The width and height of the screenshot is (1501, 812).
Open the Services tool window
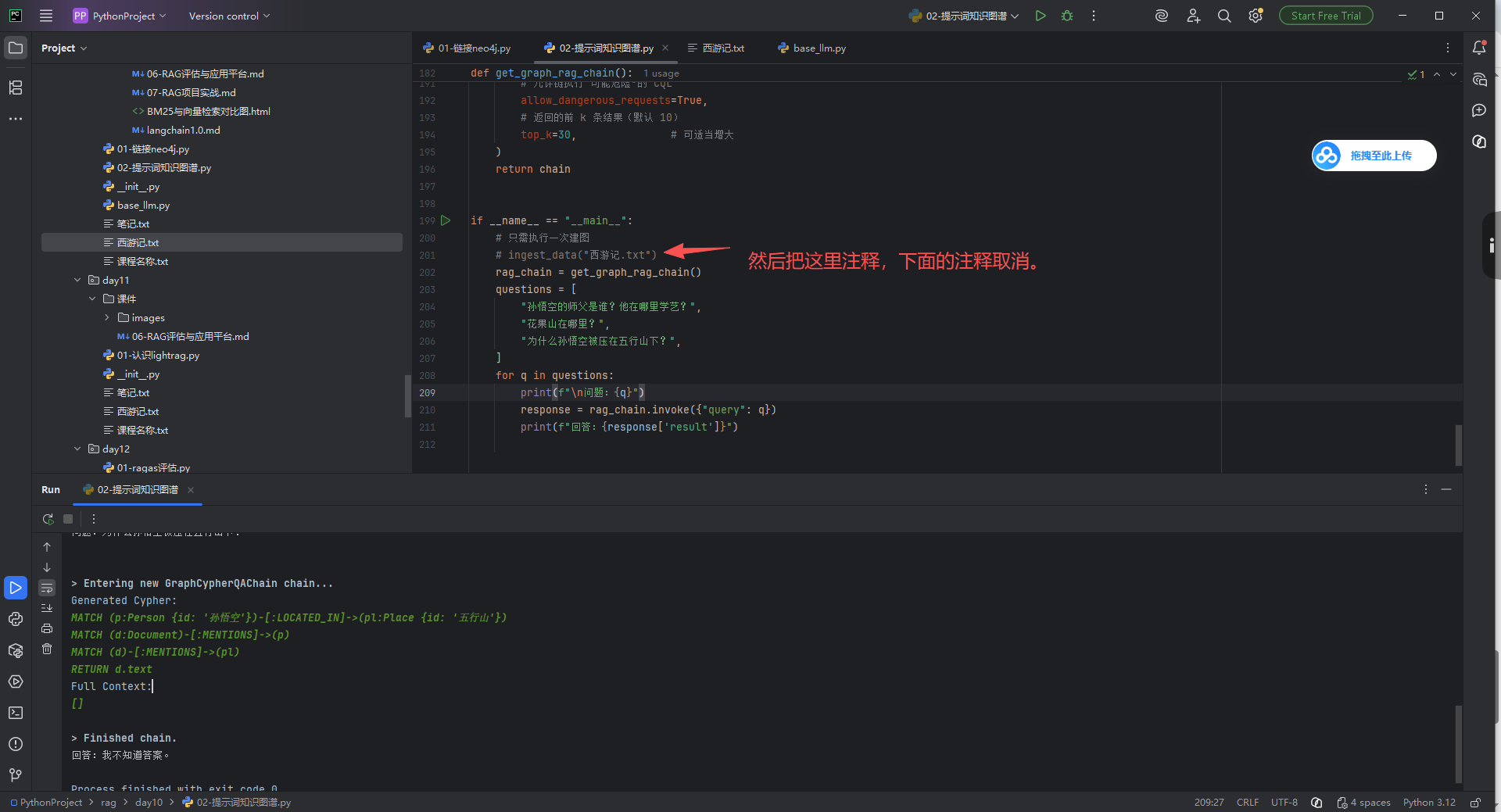[16, 681]
